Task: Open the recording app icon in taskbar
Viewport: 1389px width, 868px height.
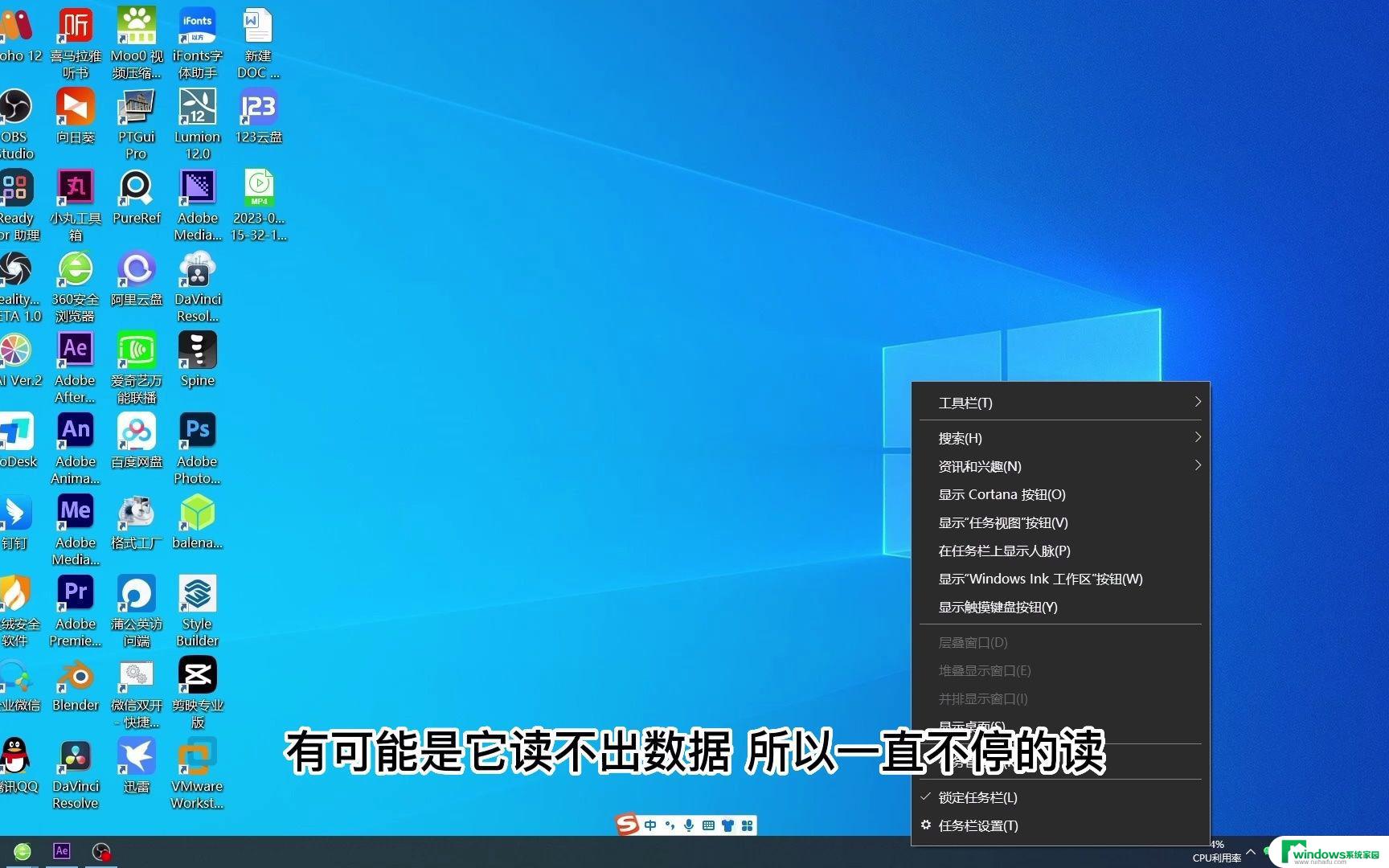Action: [x=101, y=851]
